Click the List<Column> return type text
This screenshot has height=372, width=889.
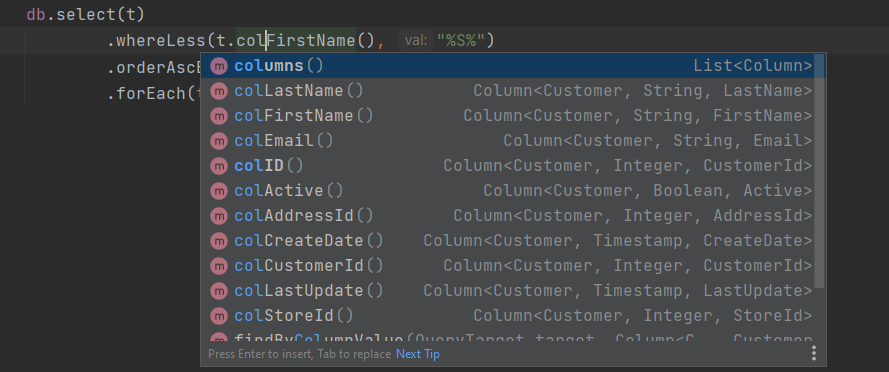click(753, 66)
